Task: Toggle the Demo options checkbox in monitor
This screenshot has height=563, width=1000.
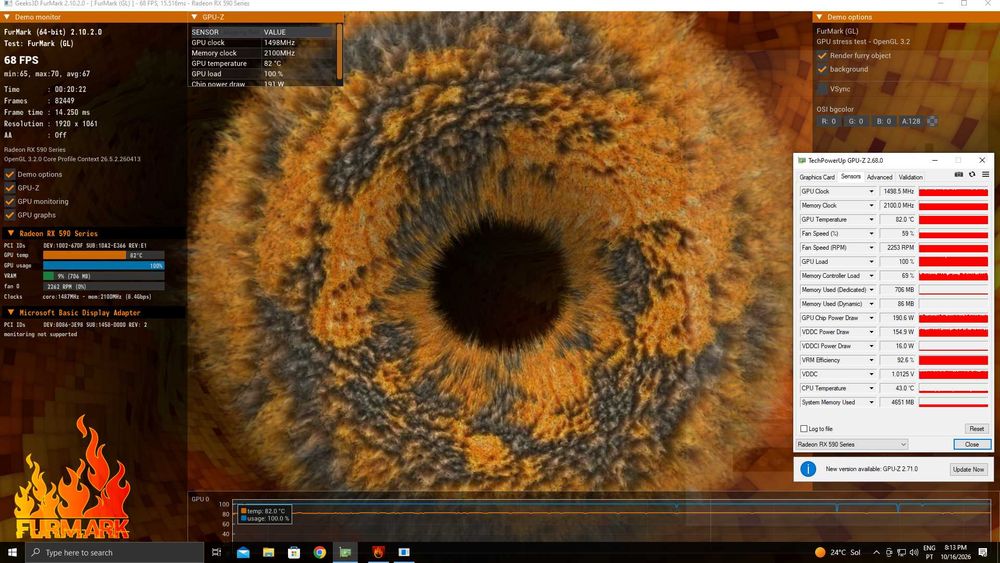Action: coord(10,174)
